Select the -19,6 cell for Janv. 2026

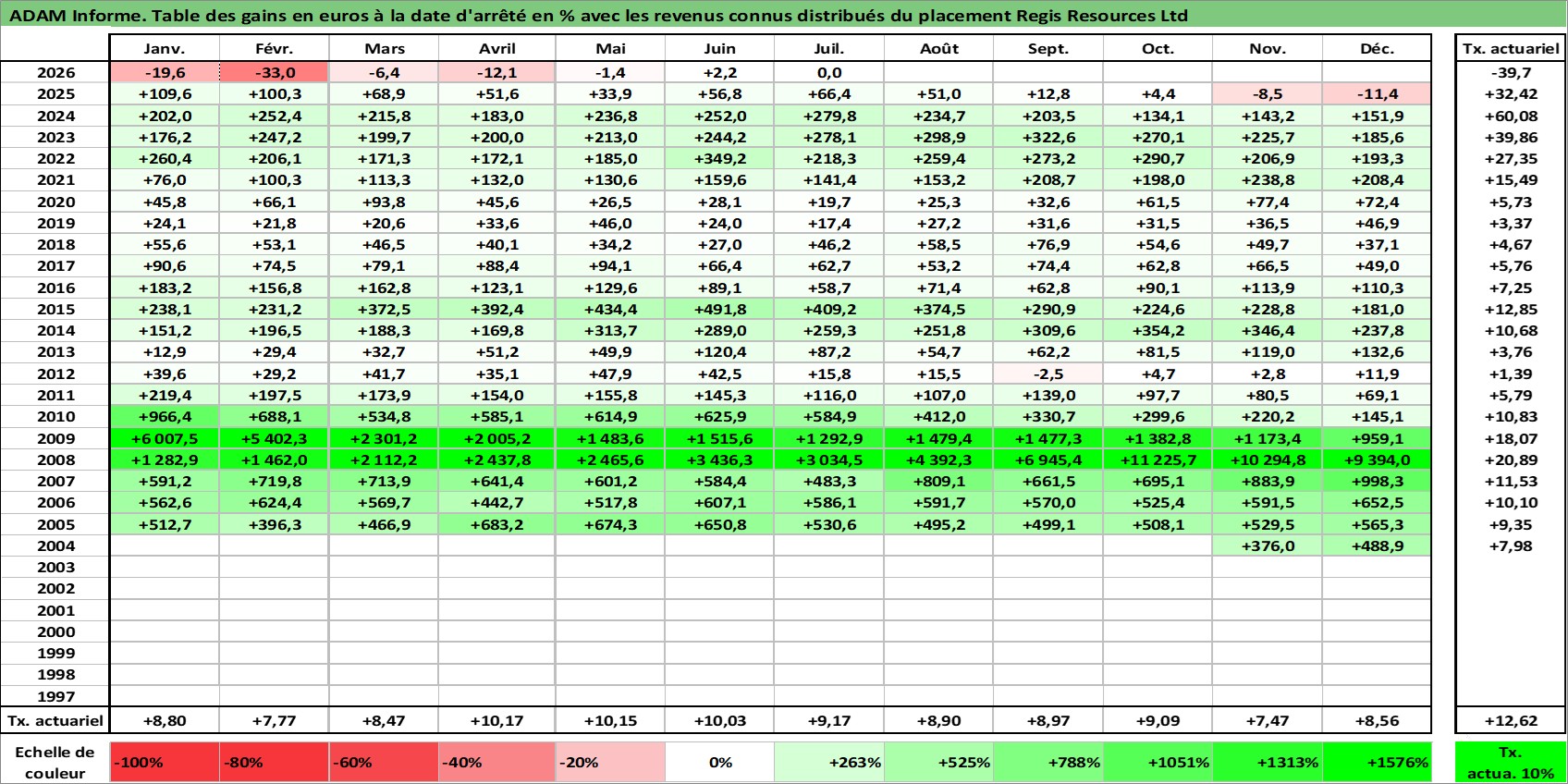pyautogui.click(x=165, y=72)
